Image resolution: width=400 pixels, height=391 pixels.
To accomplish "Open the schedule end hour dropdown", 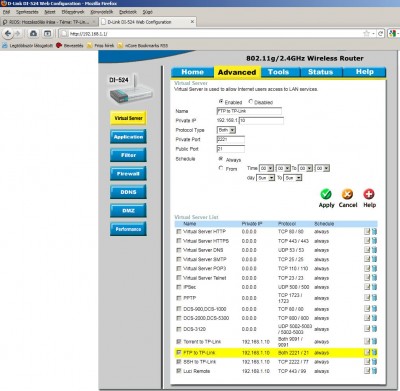I will click(305, 168).
